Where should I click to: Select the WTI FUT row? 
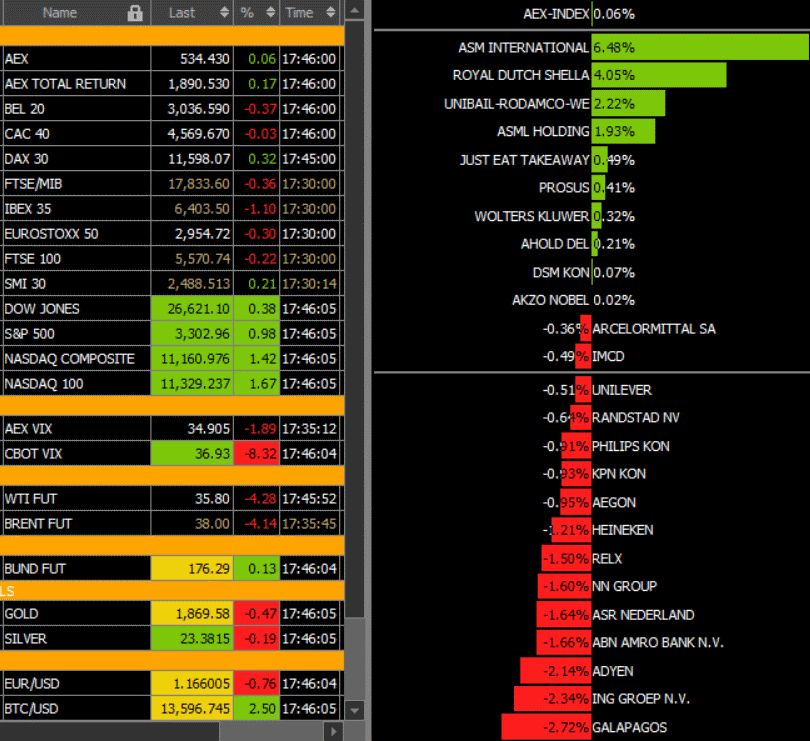(x=172, y=499)
